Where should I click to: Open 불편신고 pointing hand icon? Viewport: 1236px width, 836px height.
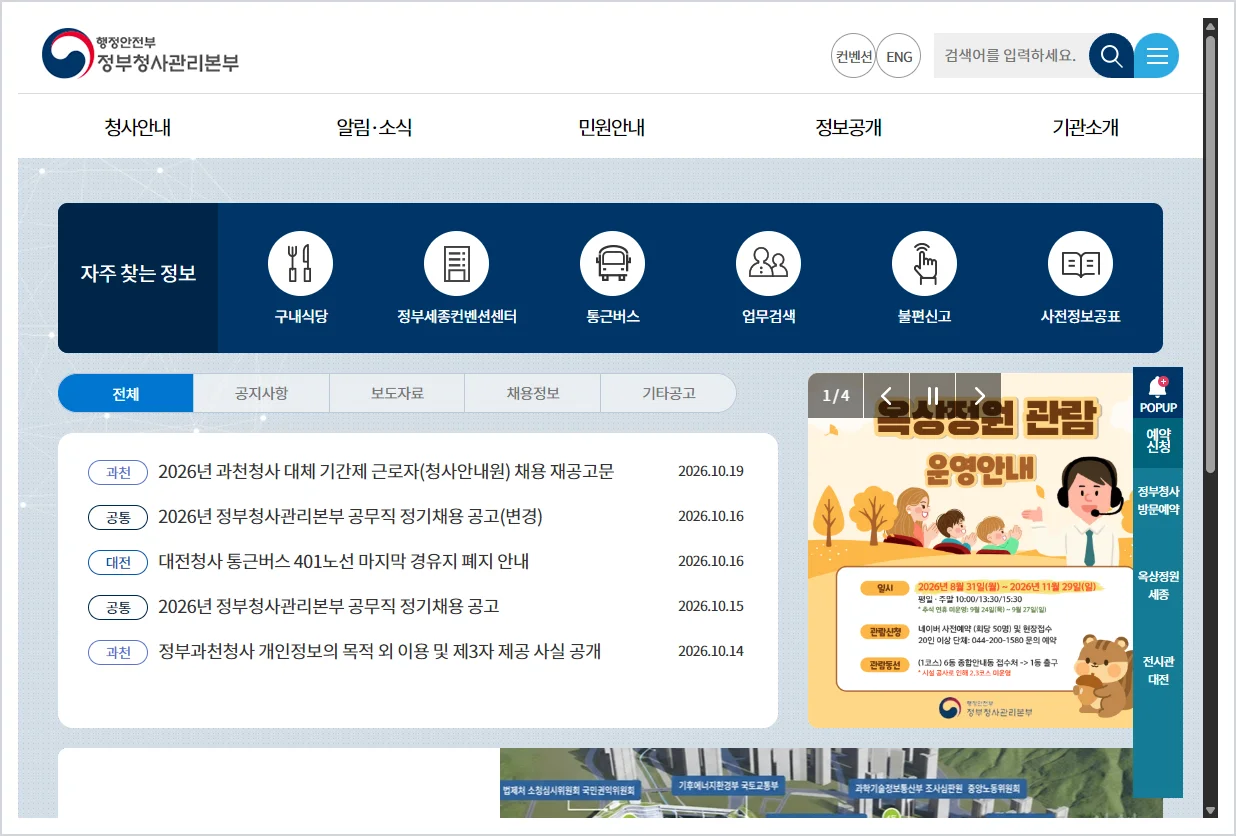click(x=924, y=264)
